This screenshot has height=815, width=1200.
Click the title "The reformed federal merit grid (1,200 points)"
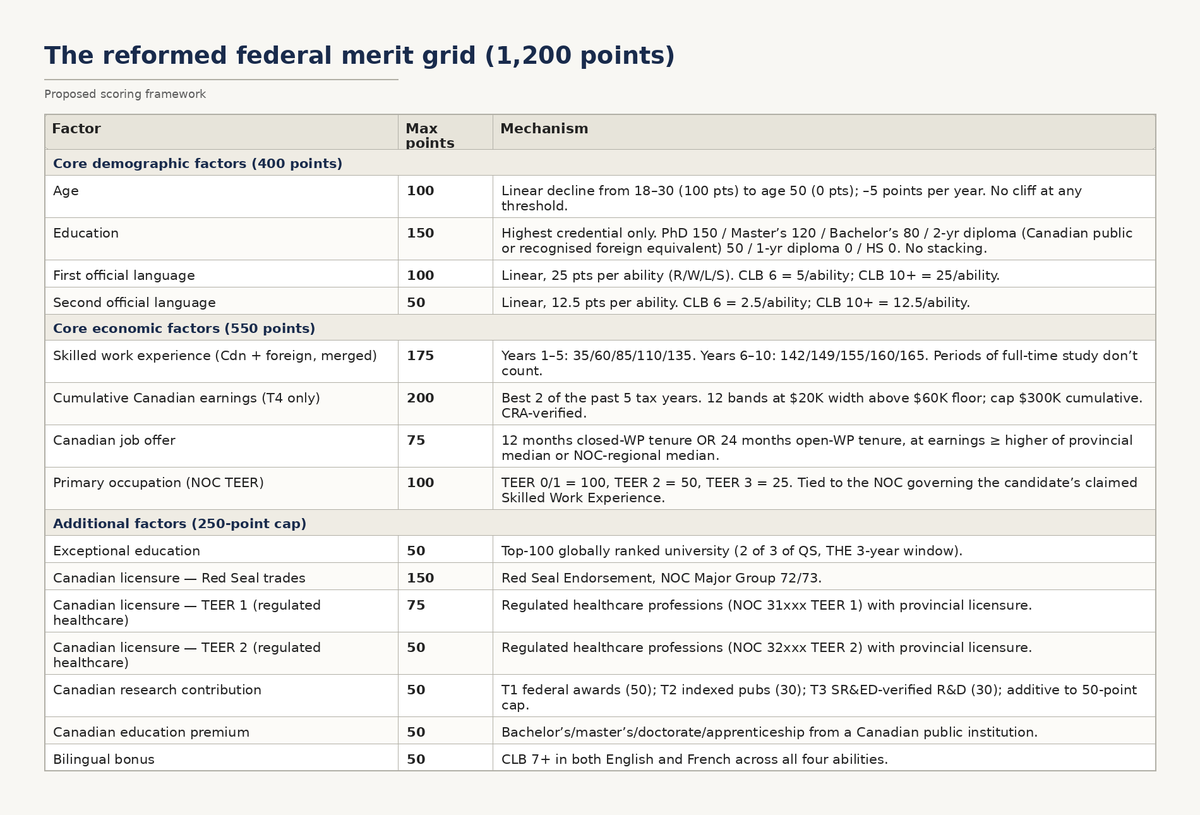tap(359, 56)
